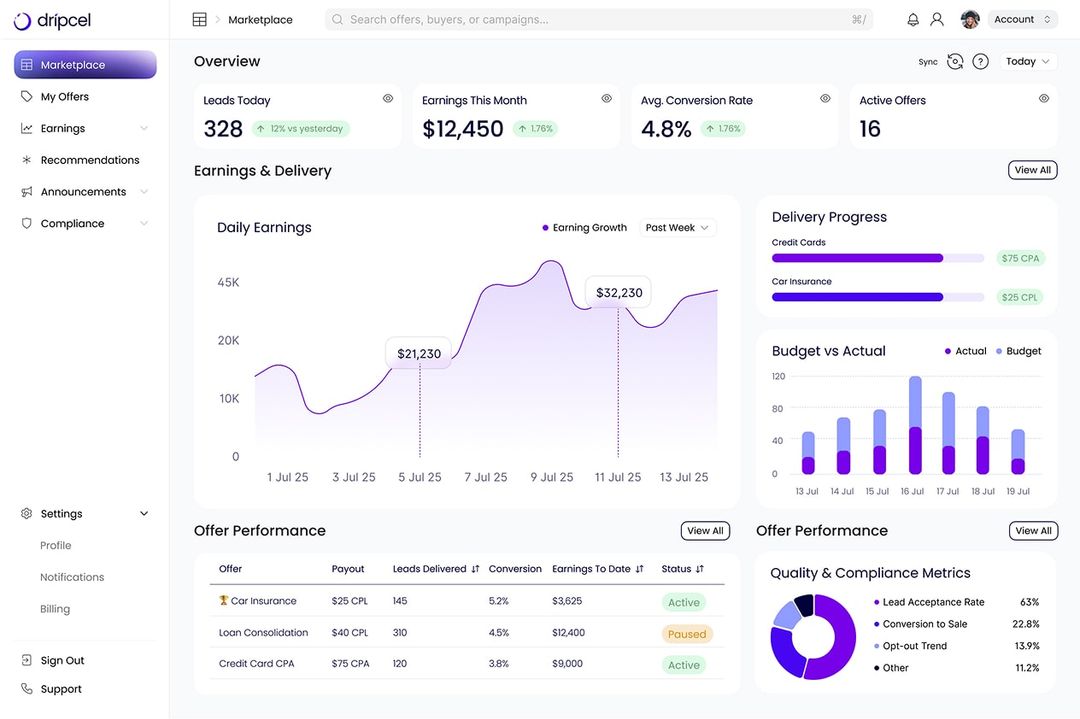The width and height of the screenshot is (1080, 719).
Task: Switch to the Billing settings section
Action: coord(55,608)
